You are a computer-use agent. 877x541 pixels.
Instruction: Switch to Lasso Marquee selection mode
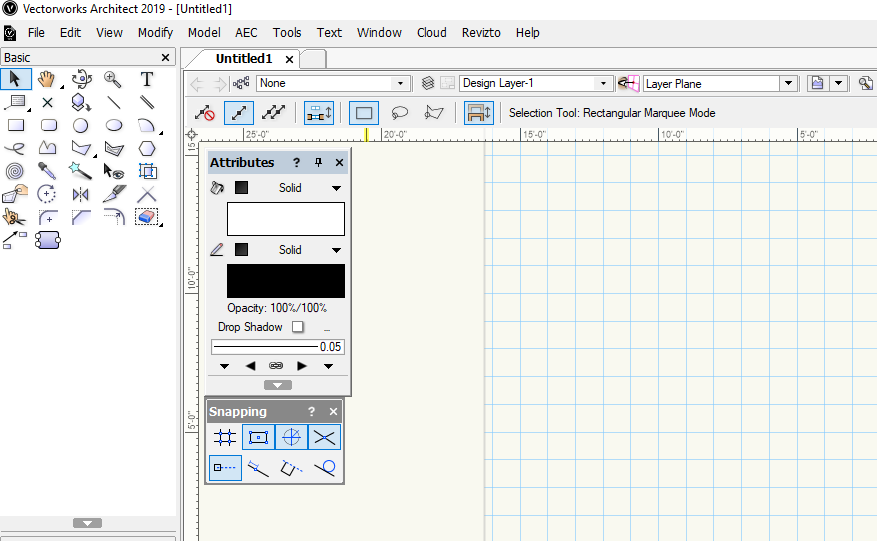coord(399,113)
